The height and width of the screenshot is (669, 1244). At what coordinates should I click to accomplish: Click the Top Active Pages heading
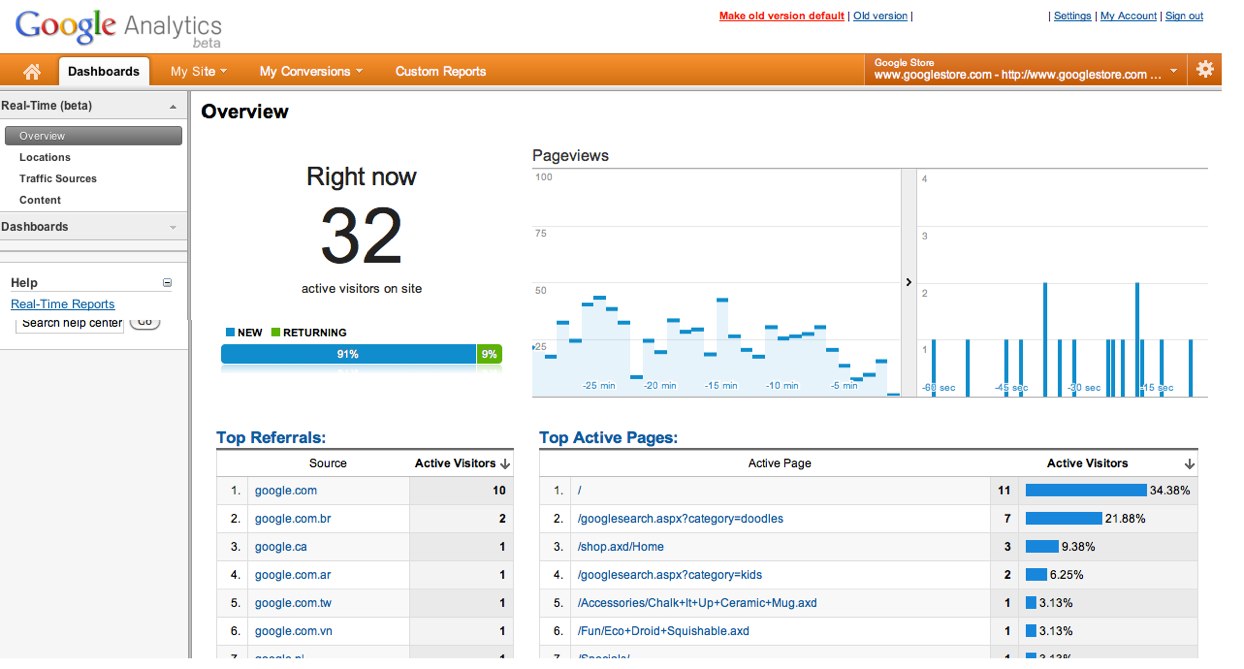coord(608,437)
